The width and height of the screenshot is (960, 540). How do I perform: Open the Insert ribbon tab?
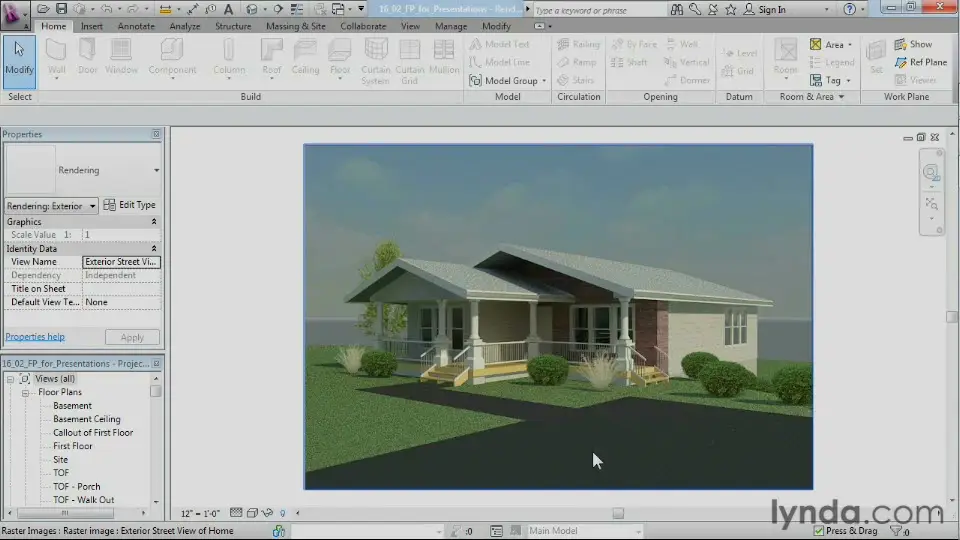click(x=92, y=26)
